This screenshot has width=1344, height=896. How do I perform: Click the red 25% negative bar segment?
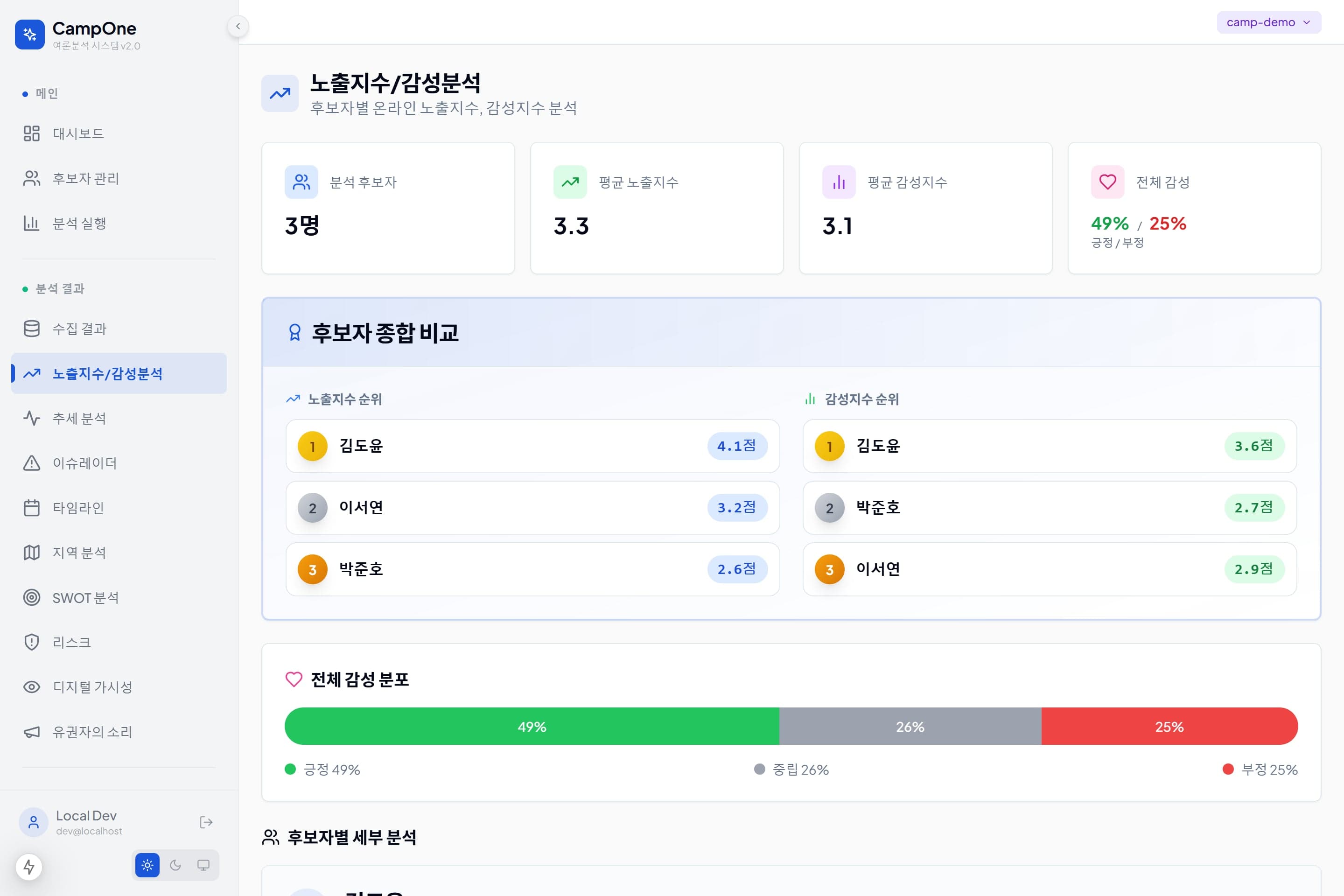click(1170, 726)
